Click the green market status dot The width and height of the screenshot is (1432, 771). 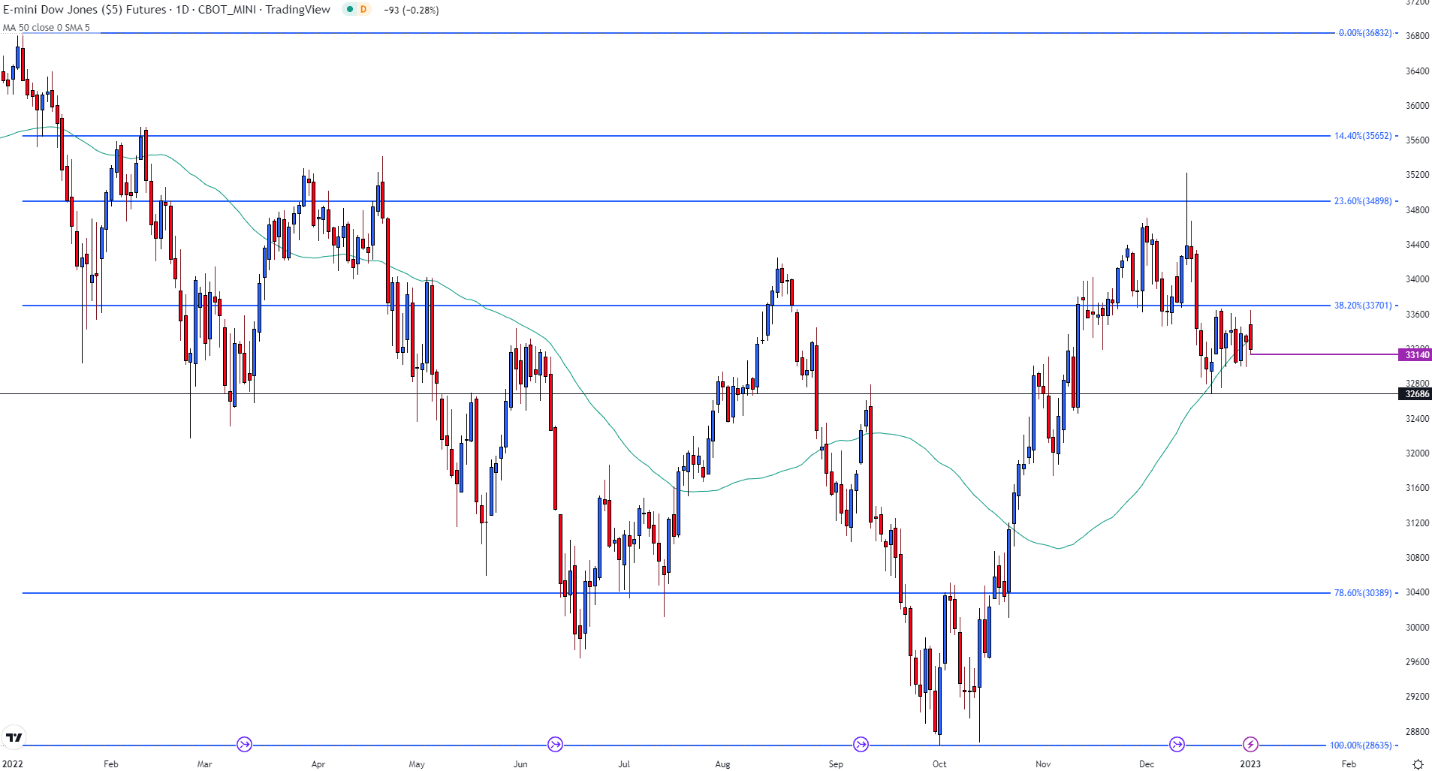pyautogui.click(x=348, y=9)
